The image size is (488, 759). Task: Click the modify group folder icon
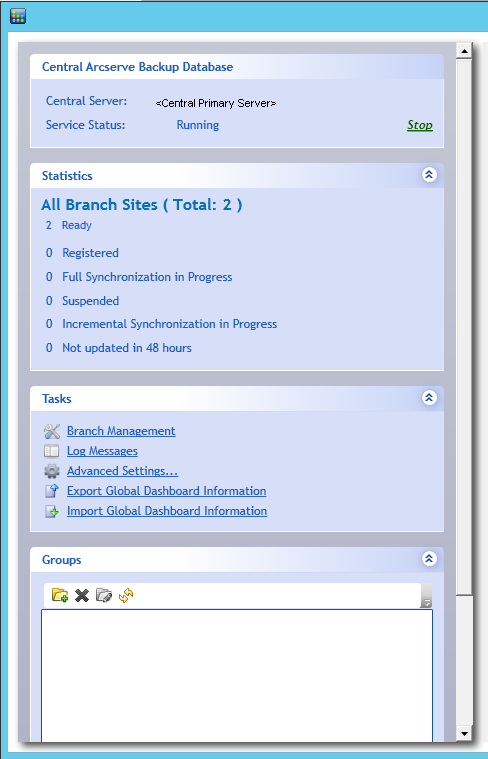tap(104, 595)
